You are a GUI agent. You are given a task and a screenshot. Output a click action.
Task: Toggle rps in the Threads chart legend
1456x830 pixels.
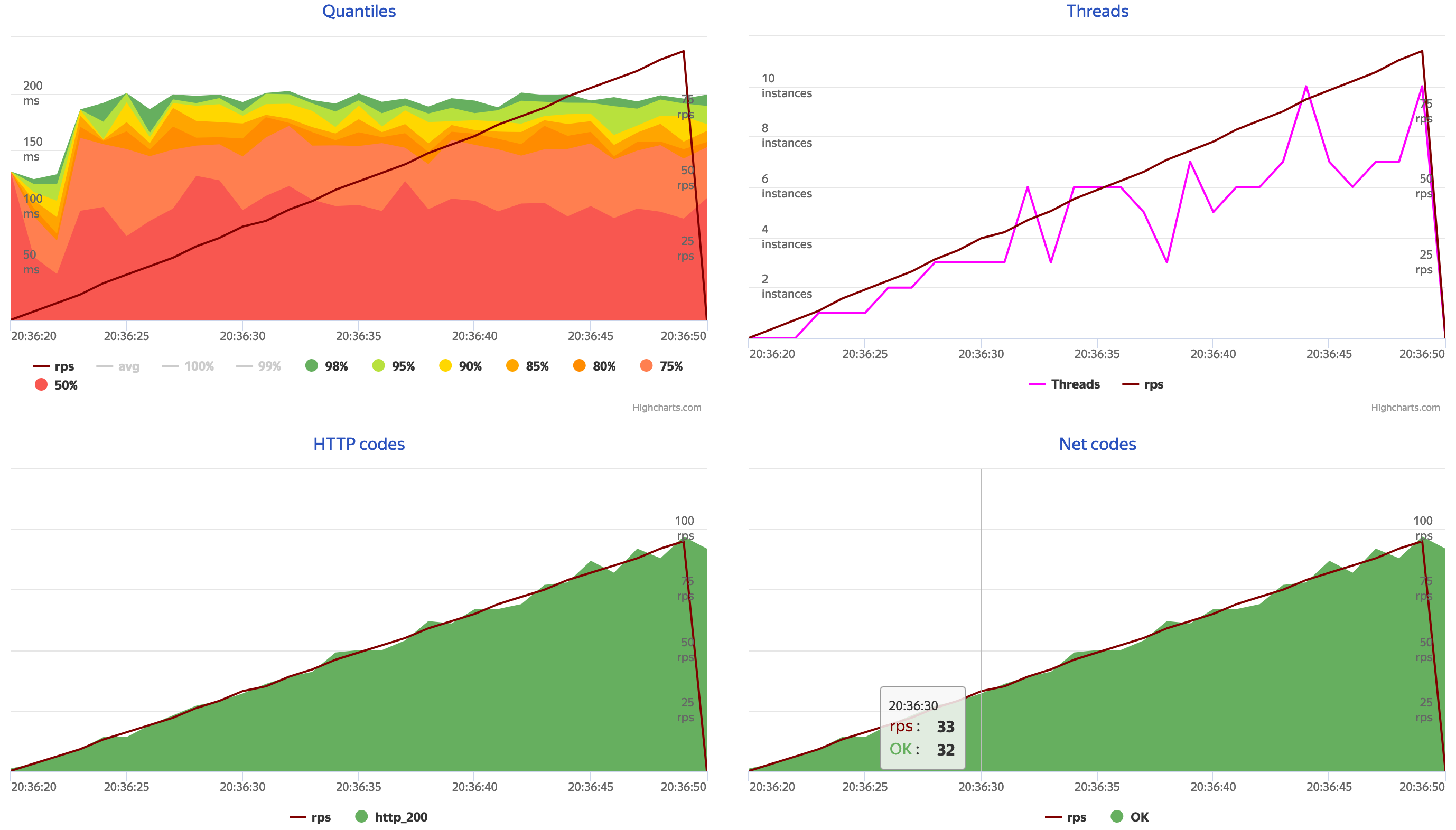click(1153, 384)
